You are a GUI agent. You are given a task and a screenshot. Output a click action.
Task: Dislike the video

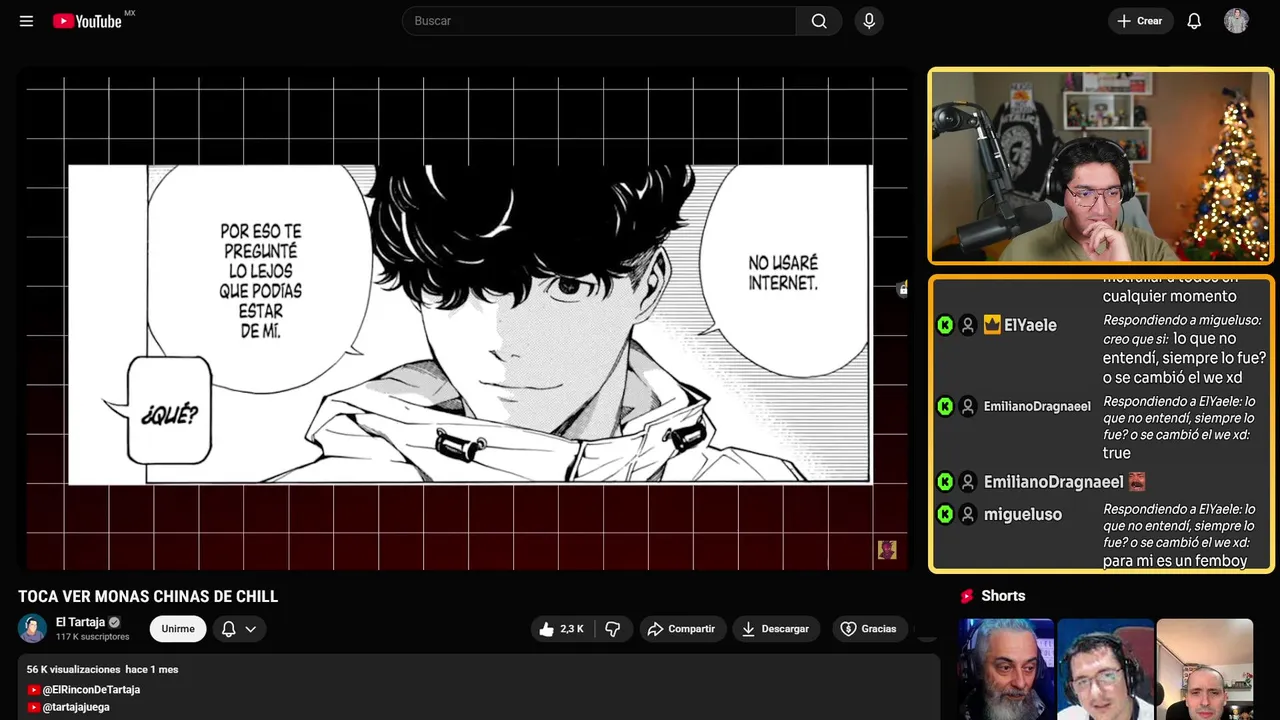(613, 629)
